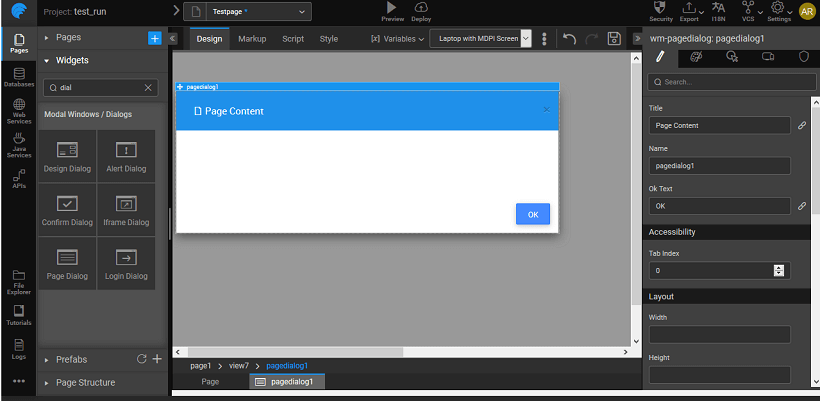Open Web Services from the left sidebar
This screenshot has height=401, width=820.
point(19,110)
